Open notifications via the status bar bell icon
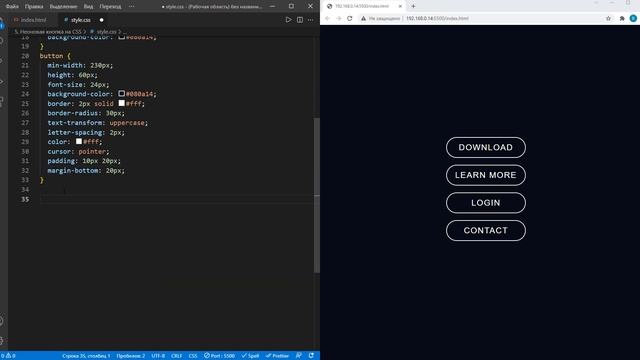Screen dimensions: 640x360 311,356
